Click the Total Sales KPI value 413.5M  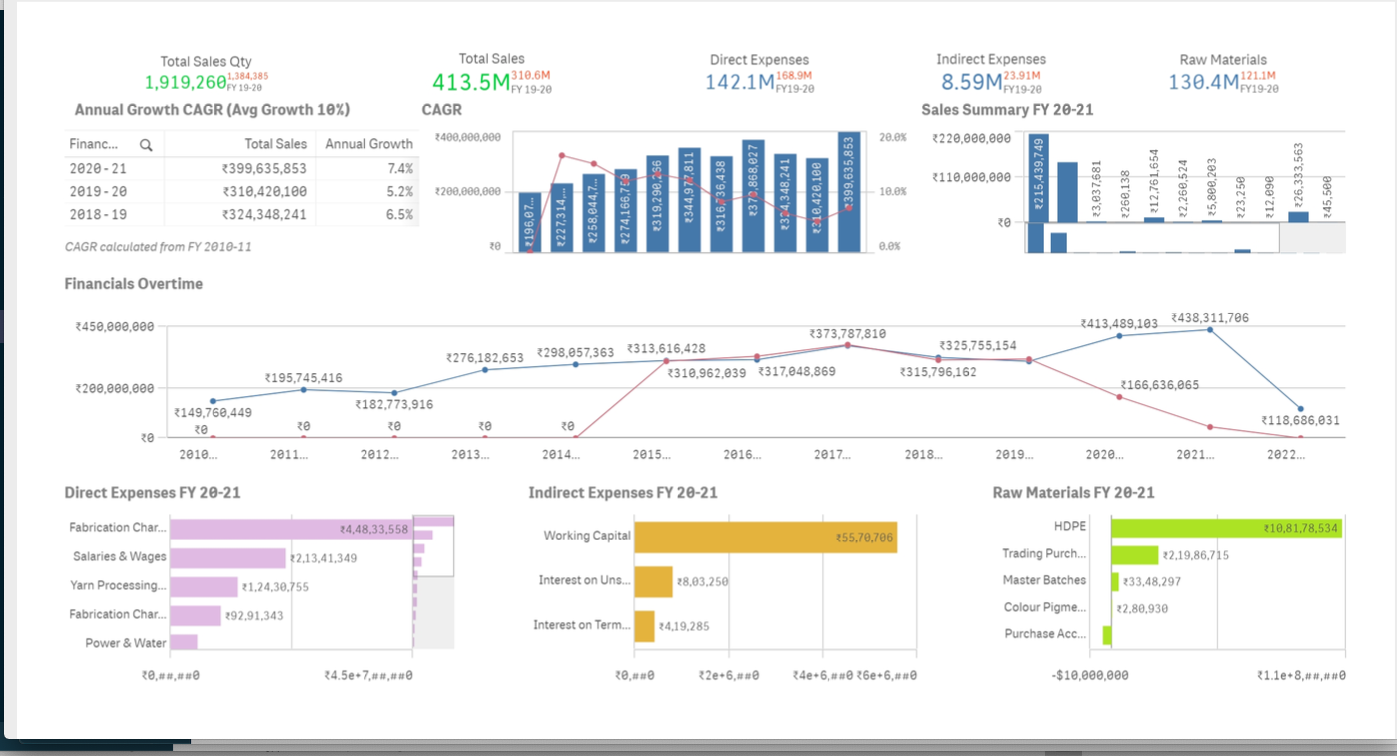[x=471, y=81]
